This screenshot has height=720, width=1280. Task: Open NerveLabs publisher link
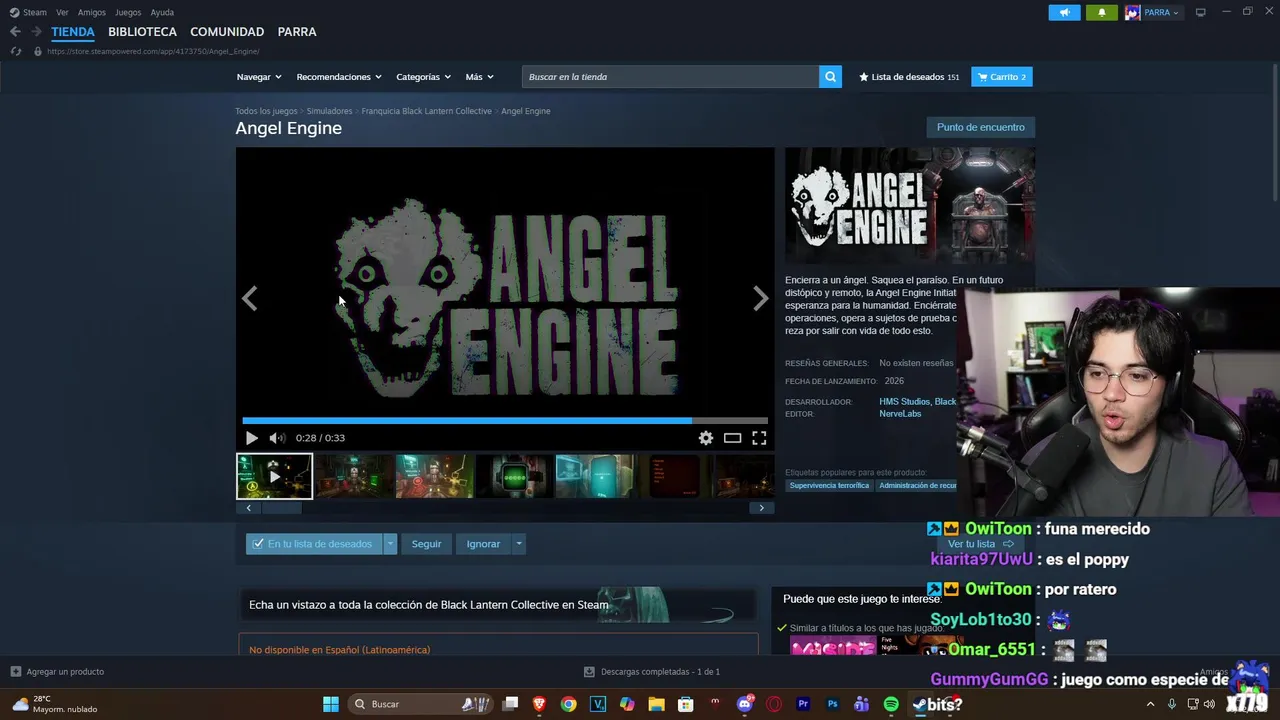(900, 414)
